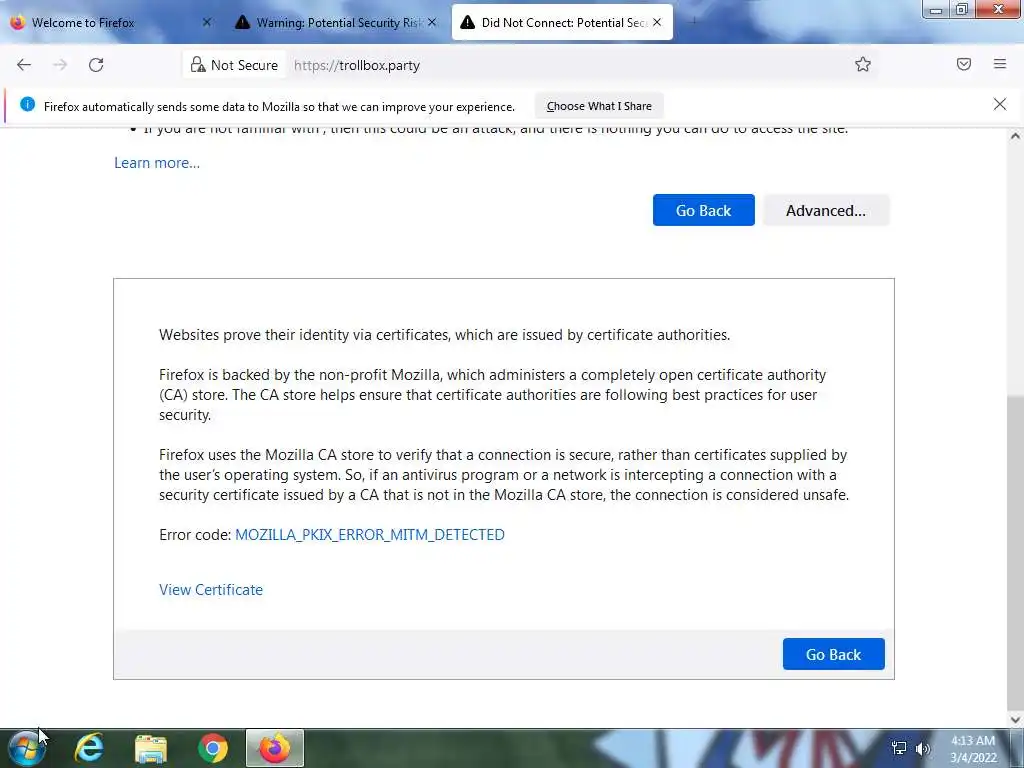Click Go Back in the advanced panel
1024x768 pixels.
(x=833, y=654)
